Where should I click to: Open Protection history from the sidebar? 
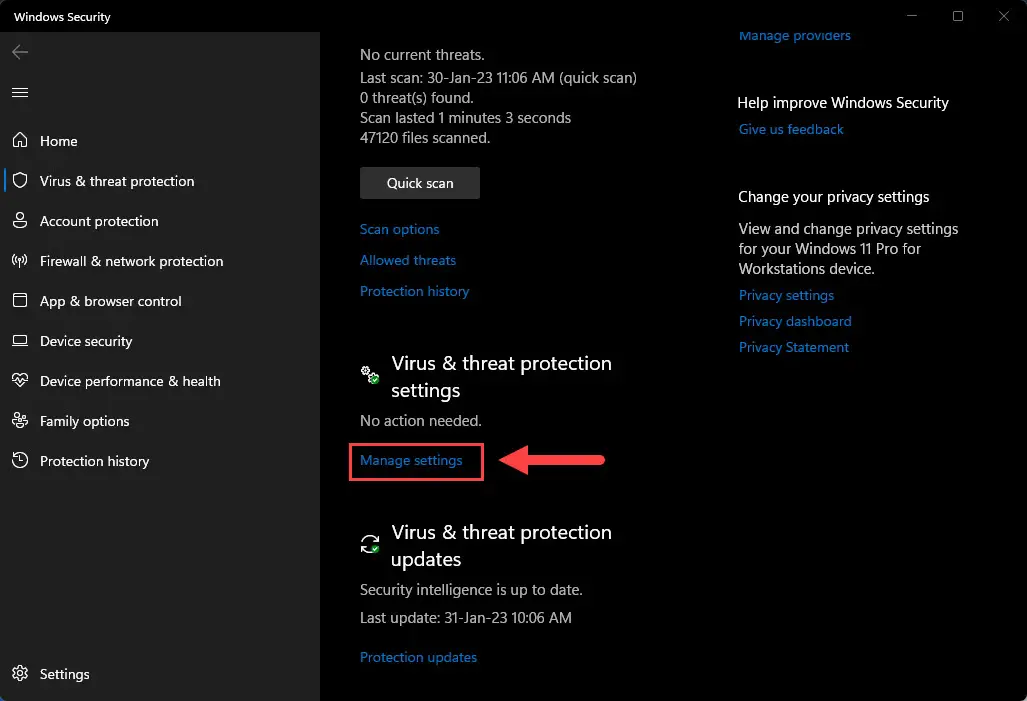point(95,461)
